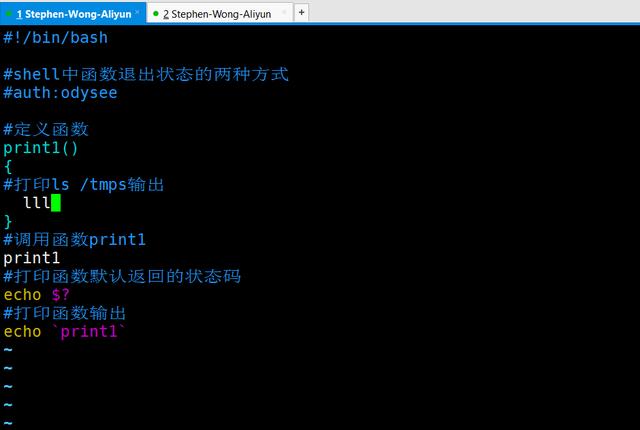Click the closing brace "}" line

(x=8, y=221)
